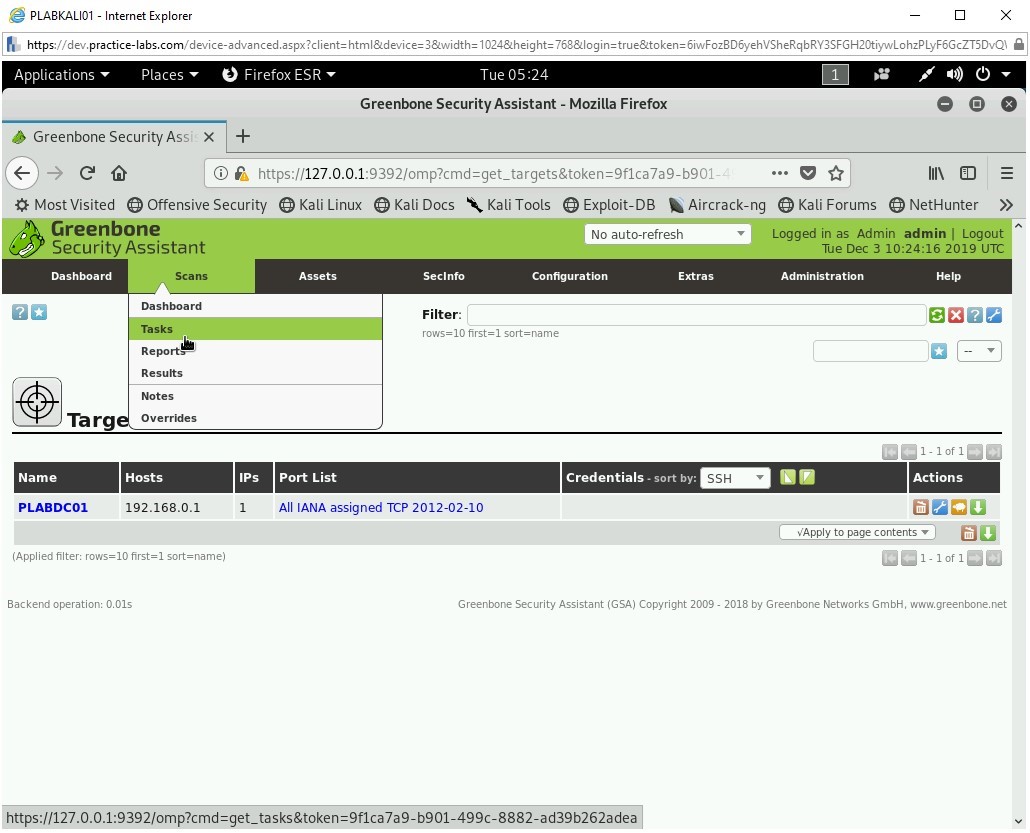Click into the Filter text field

696,315
